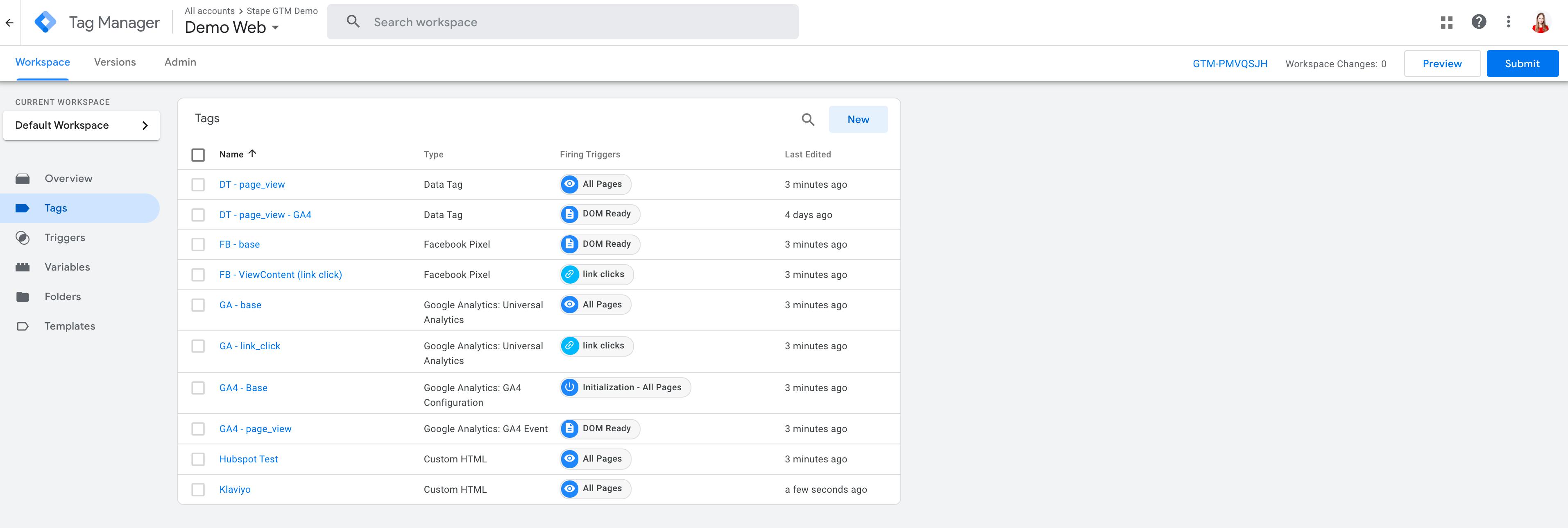Open Overview in the sidebar
Screen dimensions: 1568x528
tap(80, 178)
